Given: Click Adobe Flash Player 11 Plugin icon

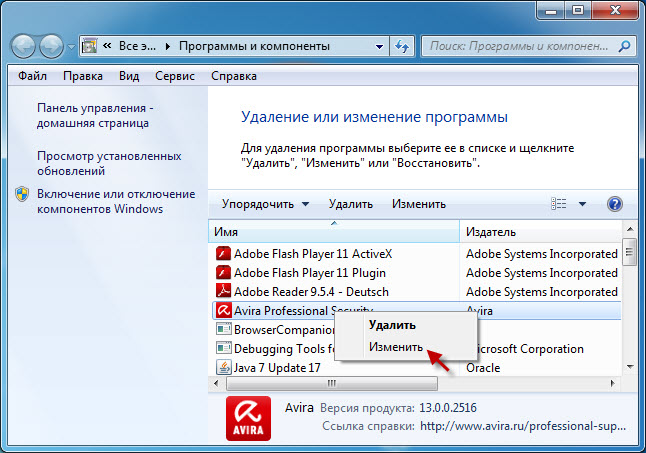Looking at the screenshot, I should pyautogui.click(x=223, y=272).
